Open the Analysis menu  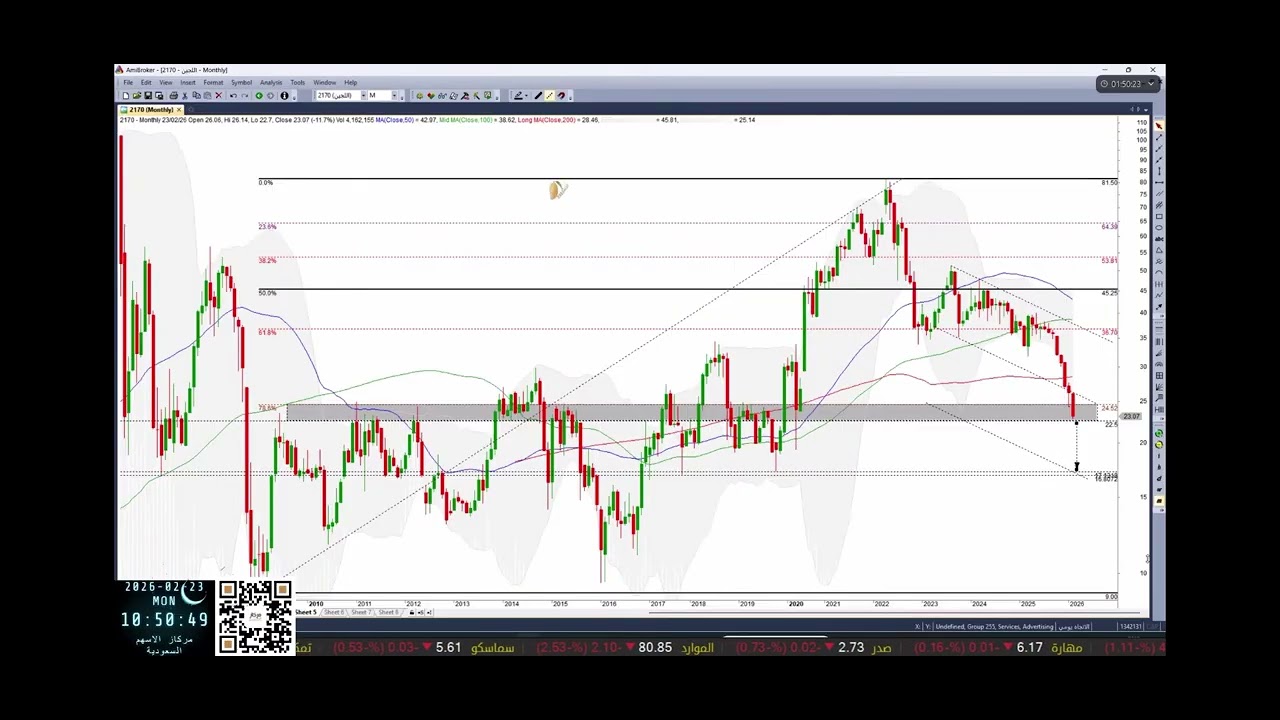coord(271,82)
